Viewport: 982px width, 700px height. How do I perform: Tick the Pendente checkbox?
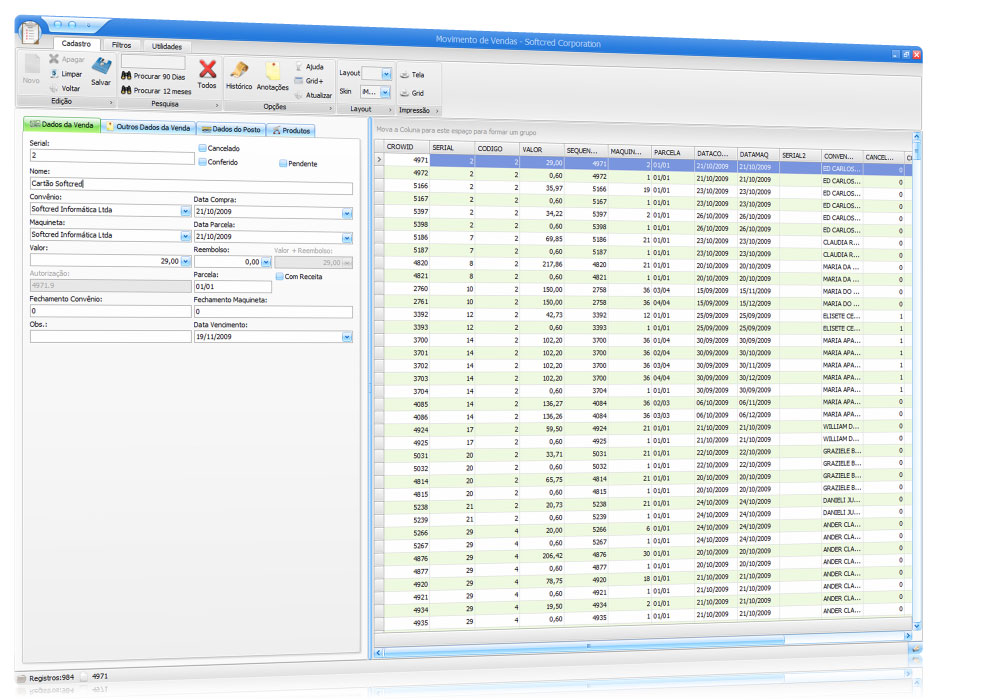pyautogui.click(x=283, y=163)
